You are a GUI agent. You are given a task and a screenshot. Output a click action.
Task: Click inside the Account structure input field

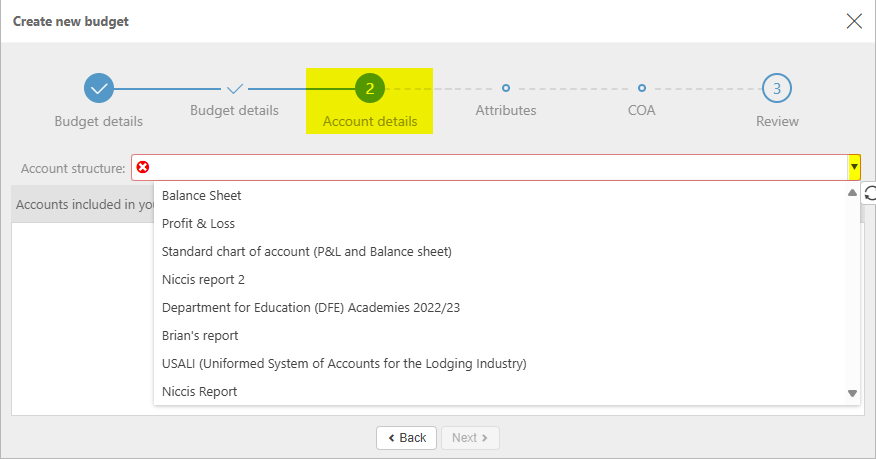[490, 167]
